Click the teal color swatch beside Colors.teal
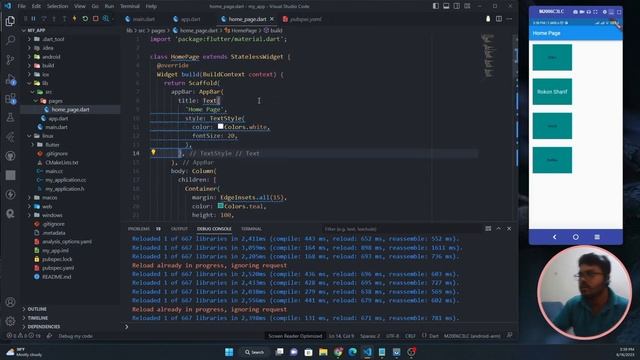Image resolution: width=640 pixels, height=360 pixels. click(x=220, y=206)
